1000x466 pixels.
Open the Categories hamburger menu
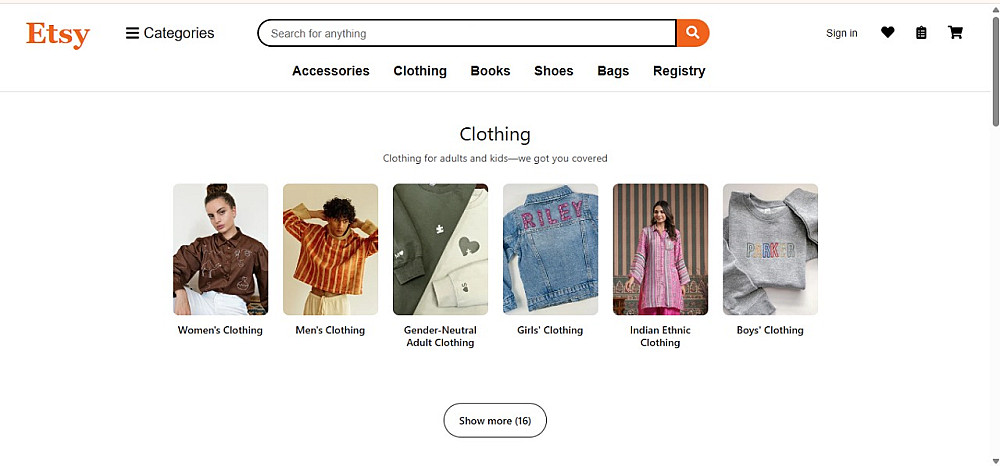tap(170, 33)
